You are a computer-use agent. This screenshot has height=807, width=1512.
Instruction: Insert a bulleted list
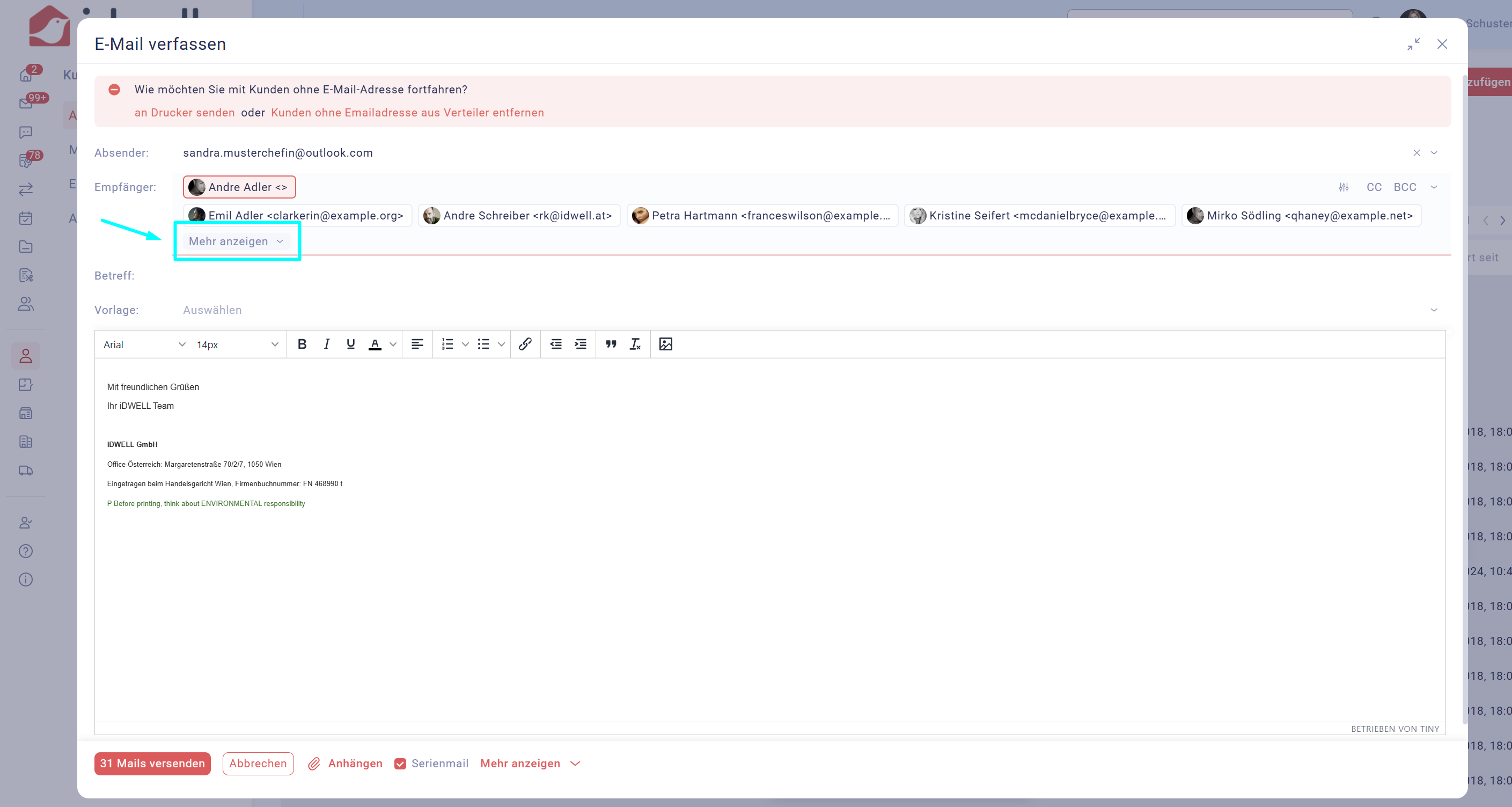pyautogui.click(x=483, y=344)
